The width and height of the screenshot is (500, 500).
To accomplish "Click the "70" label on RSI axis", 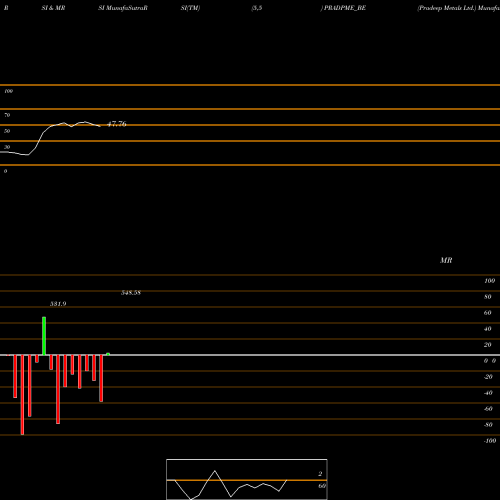I will coord(7,115).
